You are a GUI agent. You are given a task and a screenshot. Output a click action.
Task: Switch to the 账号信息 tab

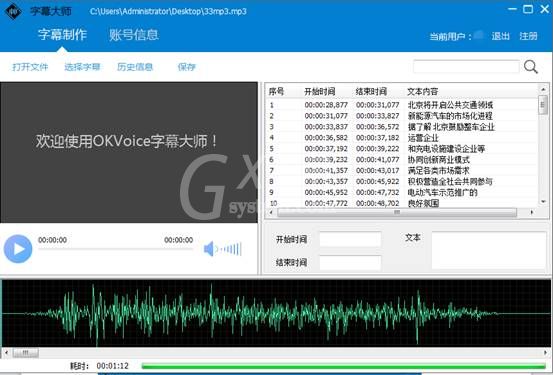coord(134,35)
